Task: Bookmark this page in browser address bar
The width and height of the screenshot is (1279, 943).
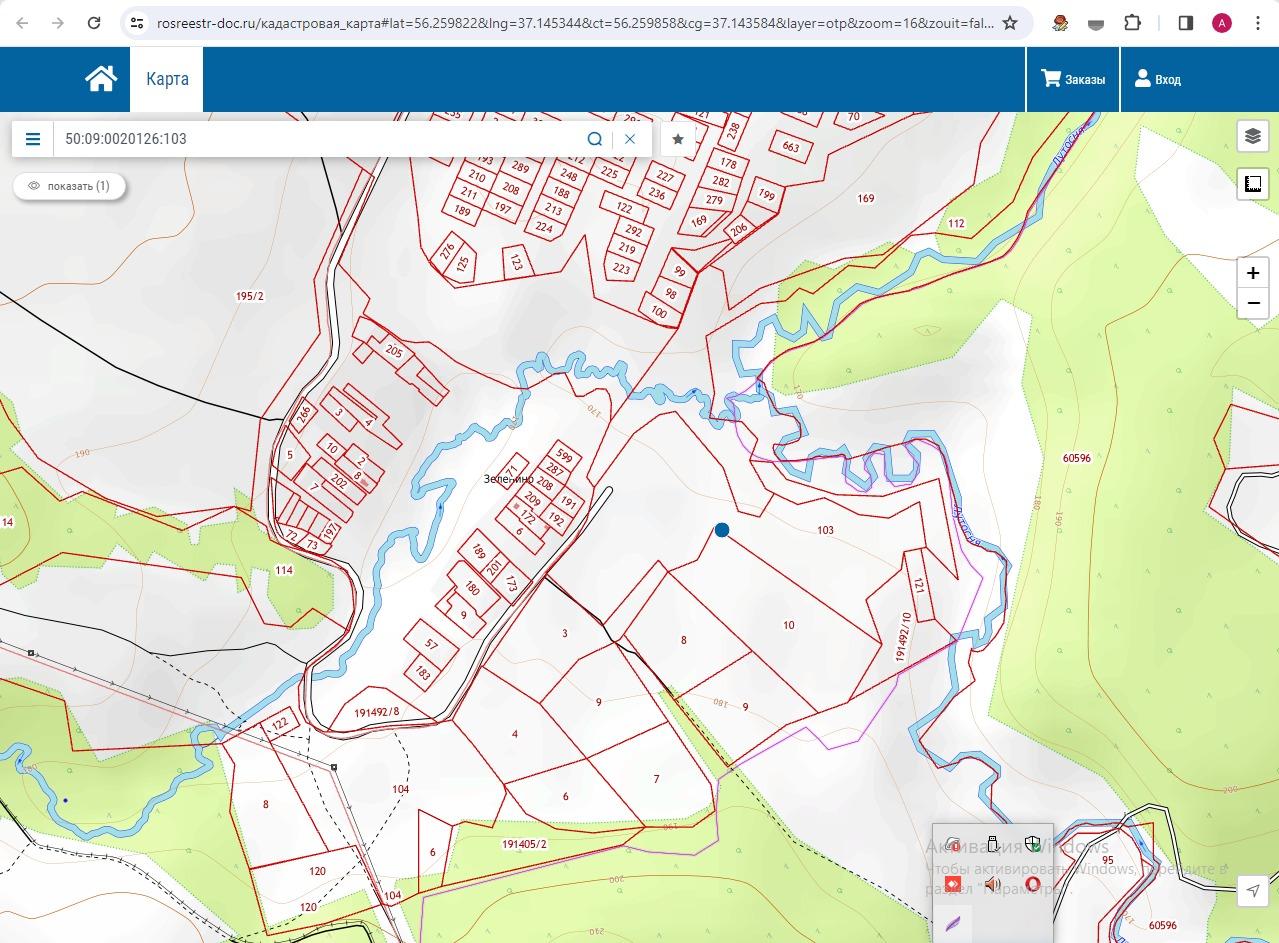Action: point(1010,23)
